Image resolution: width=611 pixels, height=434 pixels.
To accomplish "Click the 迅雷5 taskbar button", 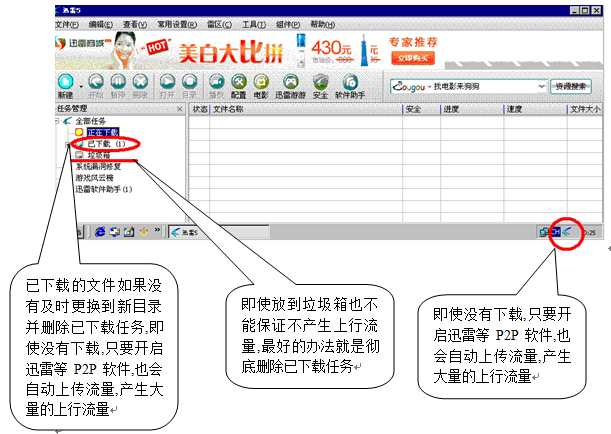I will (219, 233).
